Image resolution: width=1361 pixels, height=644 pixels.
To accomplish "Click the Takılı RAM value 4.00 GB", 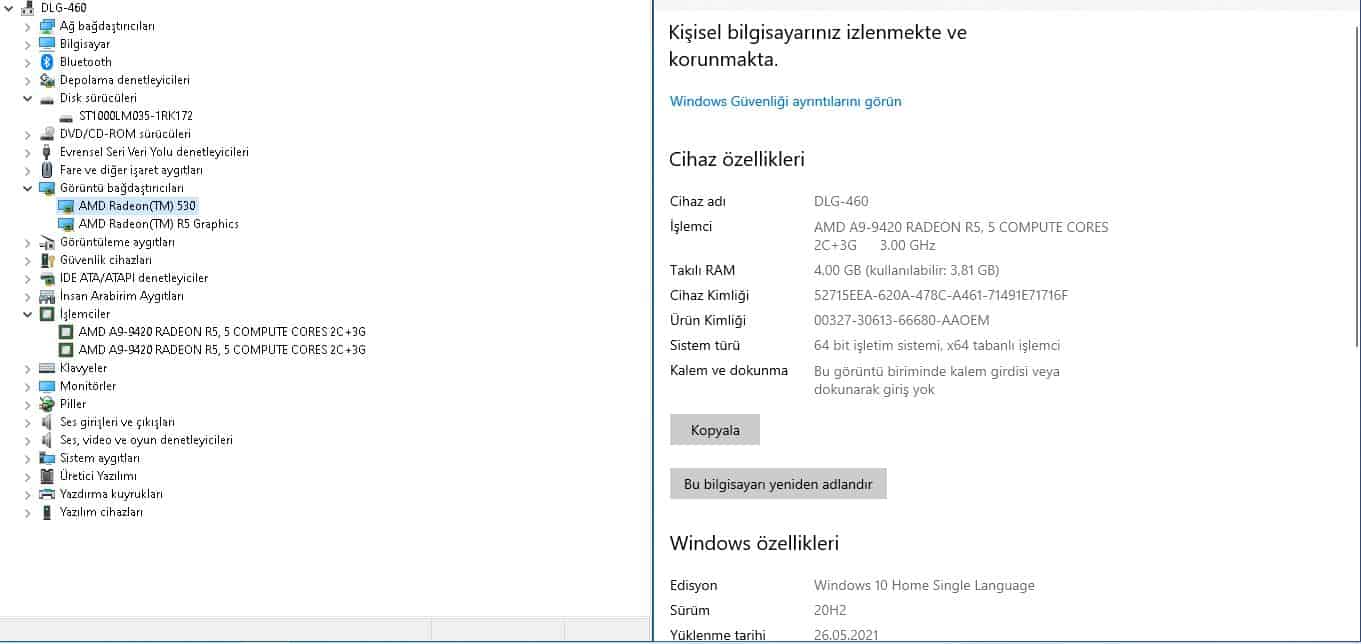I will point(906,271).
